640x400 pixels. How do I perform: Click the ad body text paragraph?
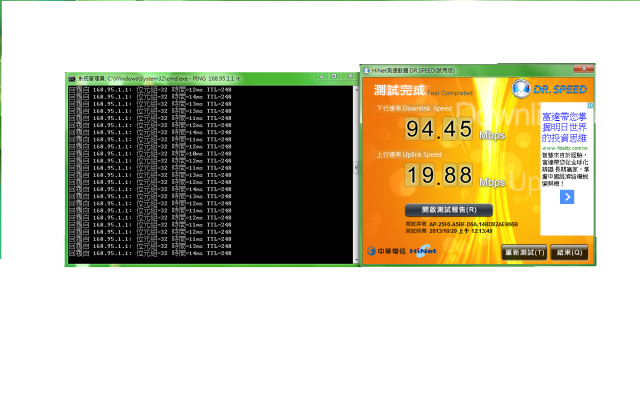[x=565, y=169]
